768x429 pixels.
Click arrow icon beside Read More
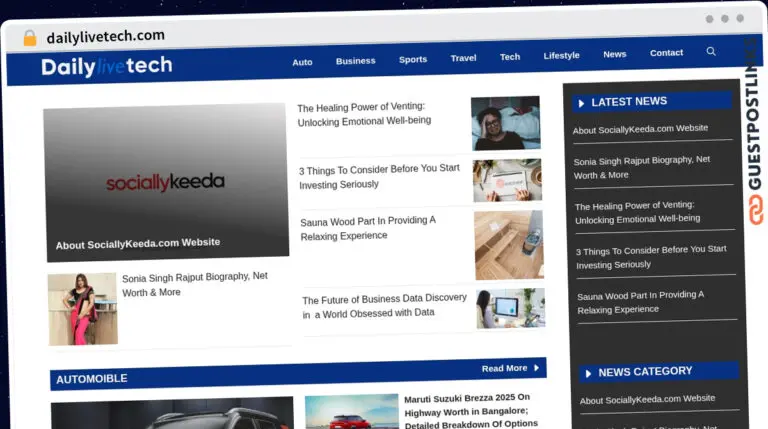(x=537, y=368)
